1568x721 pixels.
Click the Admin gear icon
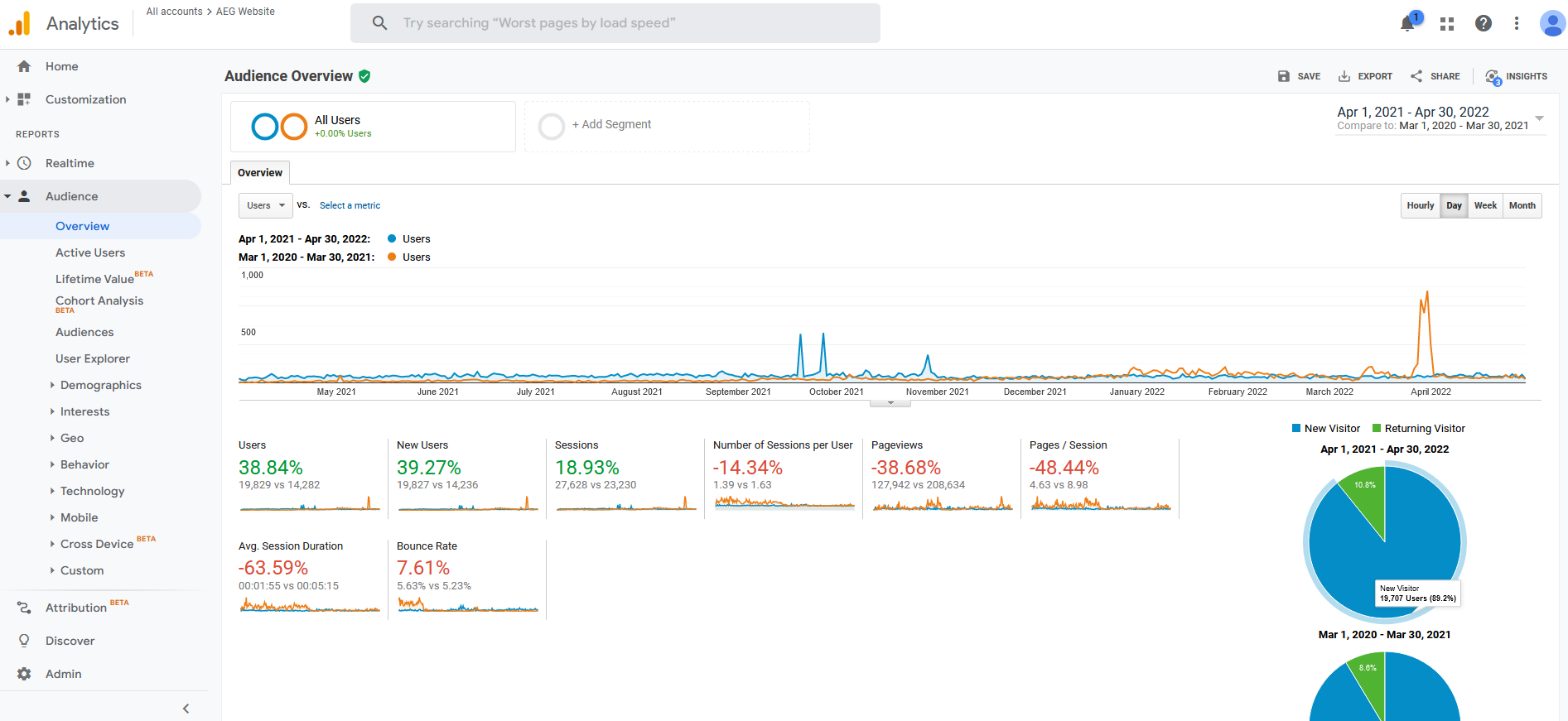pos(24,674)
